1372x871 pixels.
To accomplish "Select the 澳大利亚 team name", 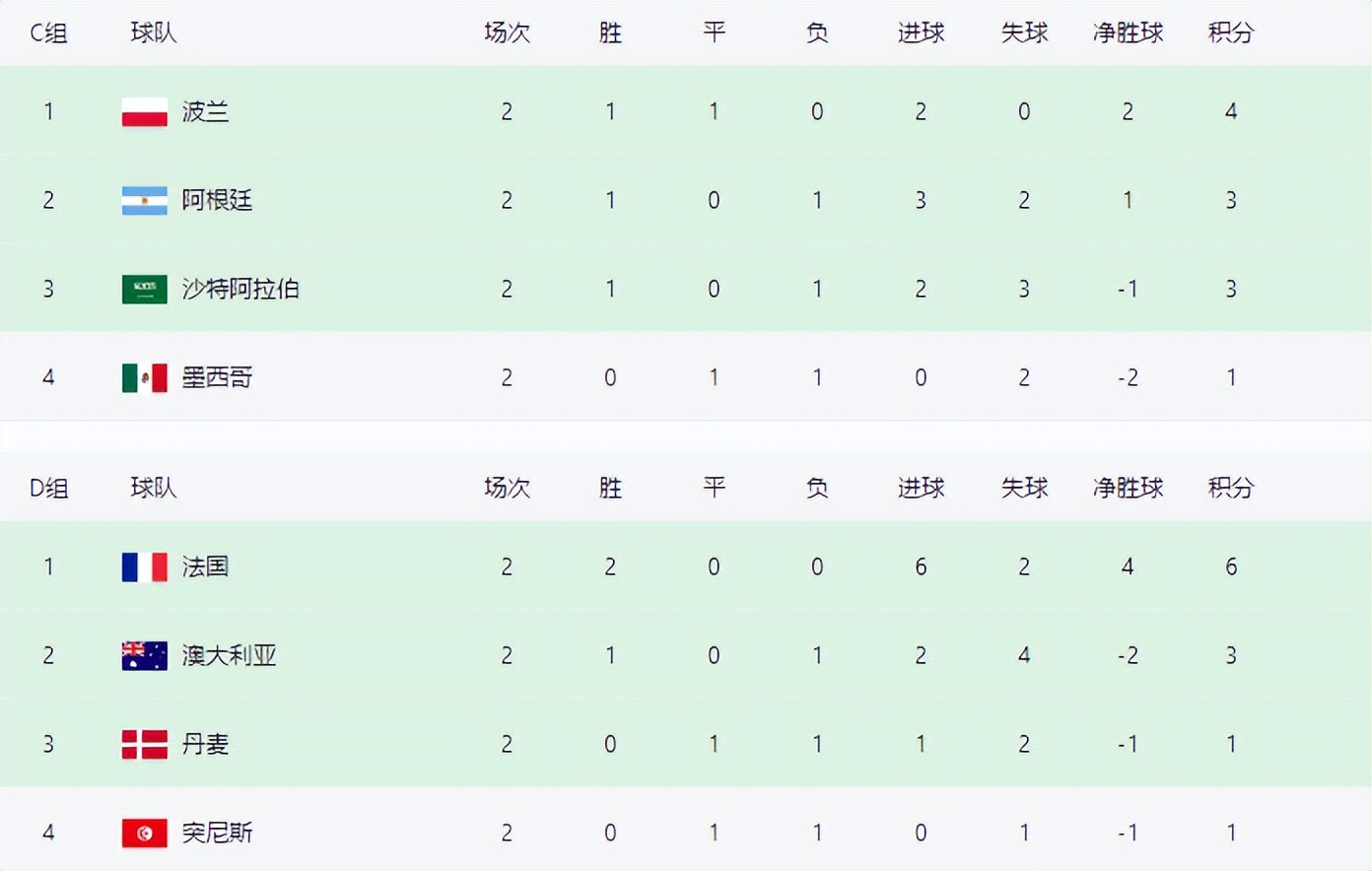I will point(229,656).
